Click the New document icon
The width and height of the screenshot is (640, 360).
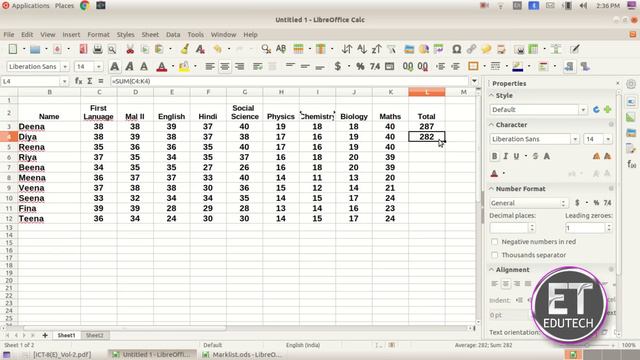click(x=13, y=49)
